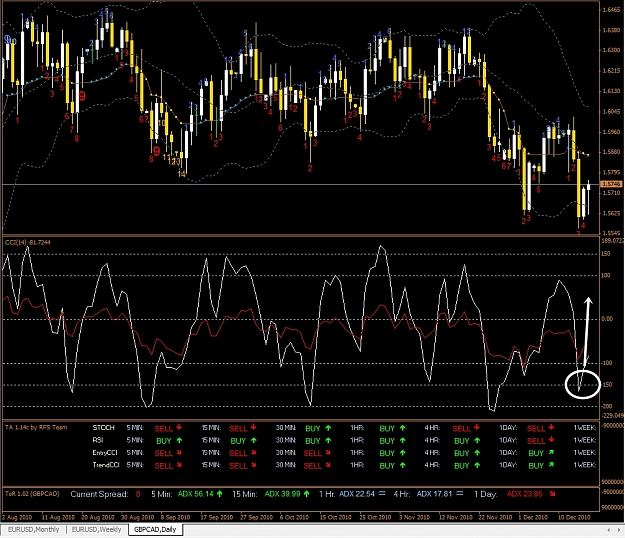Click the '1.5625' price scale label

[611, 213]
